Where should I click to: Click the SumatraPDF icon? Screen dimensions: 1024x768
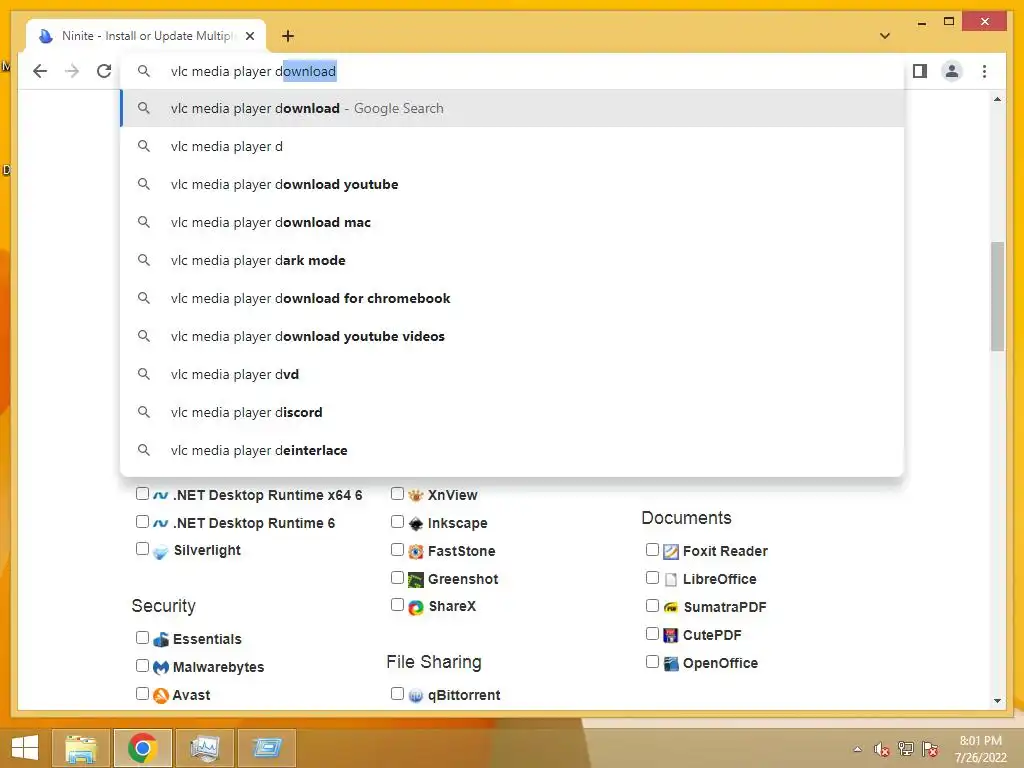(x=671, y=607)
